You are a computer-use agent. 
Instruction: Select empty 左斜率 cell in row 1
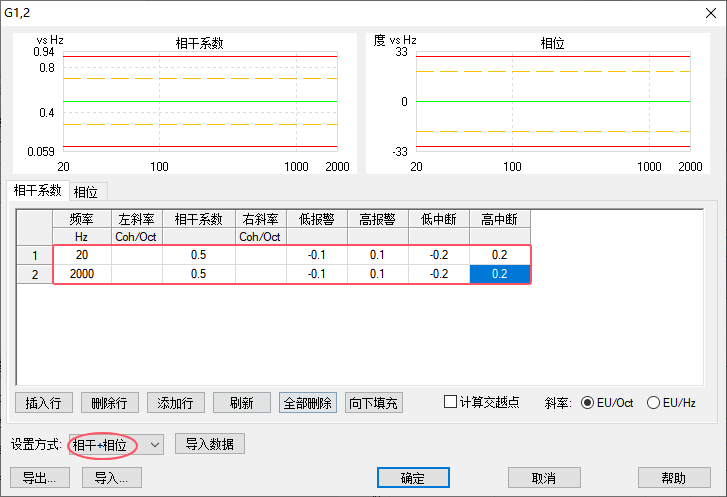[x=137, y=255]
